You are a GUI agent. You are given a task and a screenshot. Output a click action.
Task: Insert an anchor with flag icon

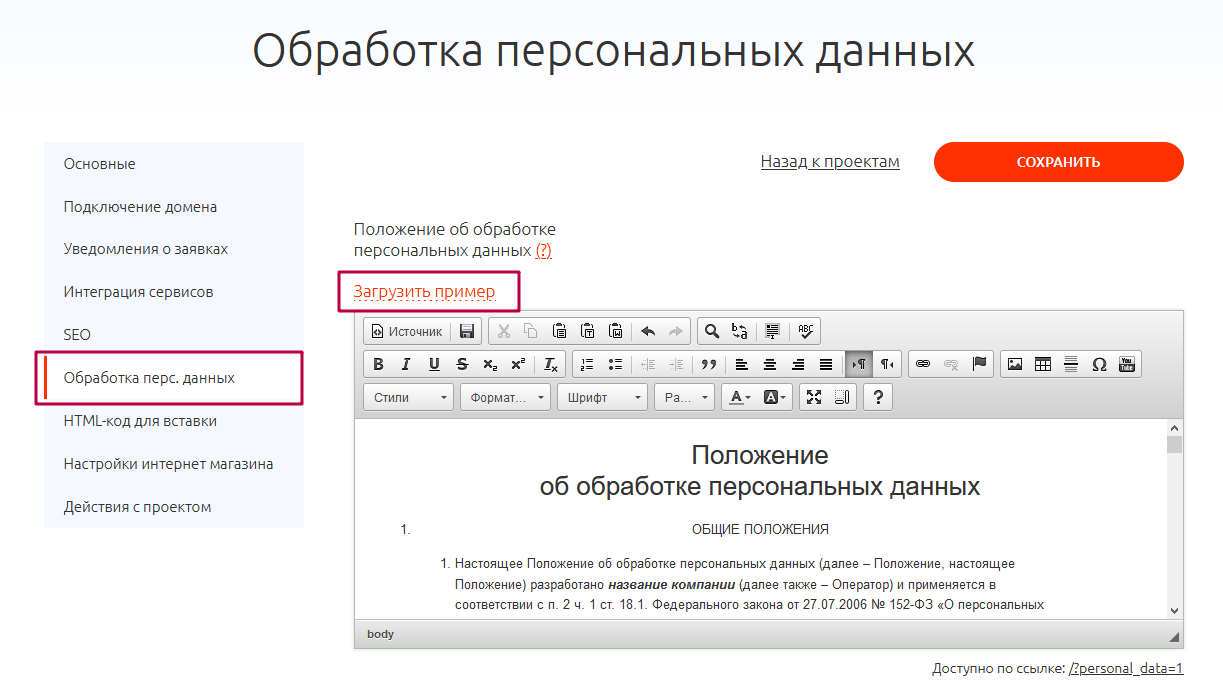coord(979,364)
